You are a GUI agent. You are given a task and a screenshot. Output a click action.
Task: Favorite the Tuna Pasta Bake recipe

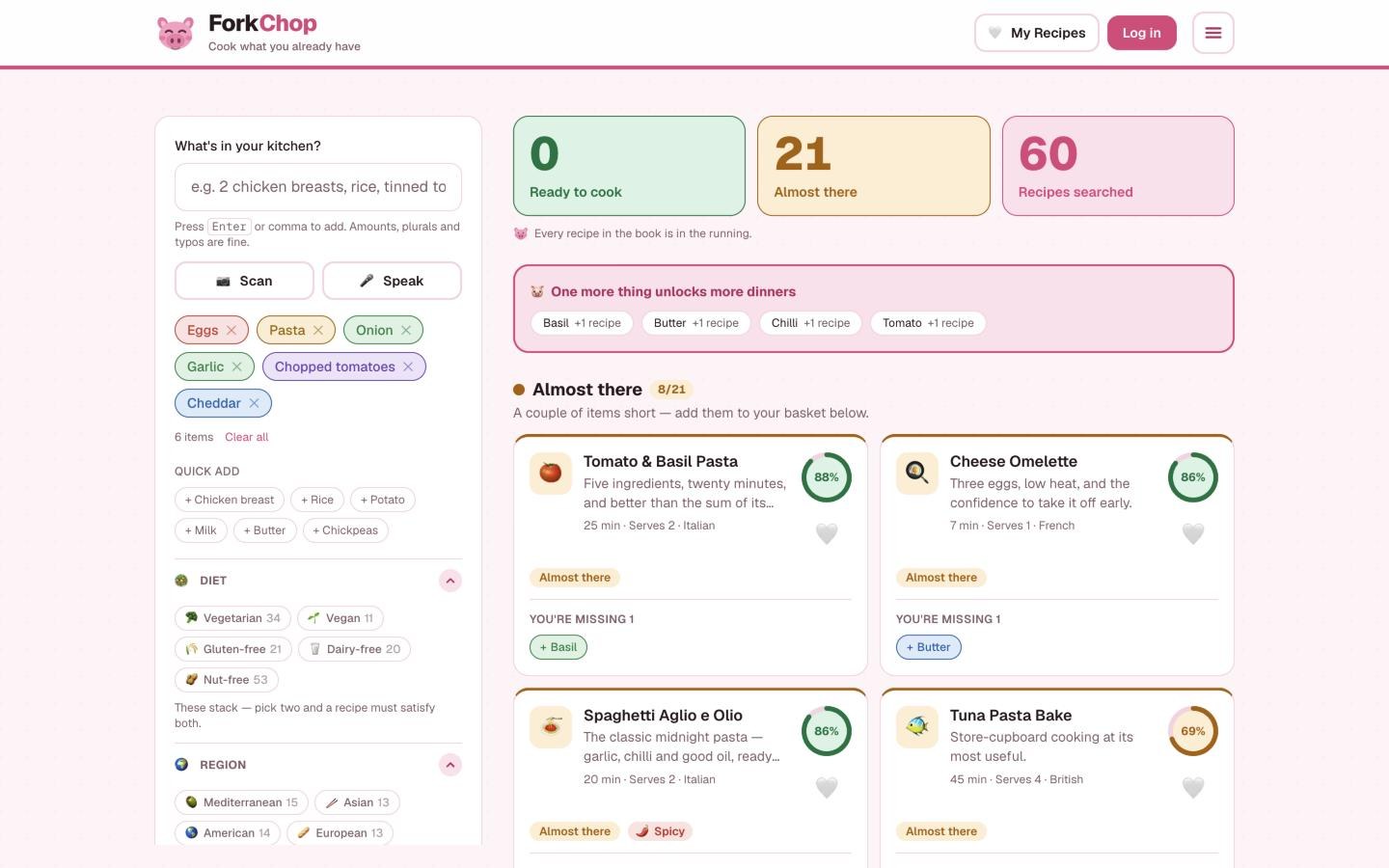(1193, 787)
